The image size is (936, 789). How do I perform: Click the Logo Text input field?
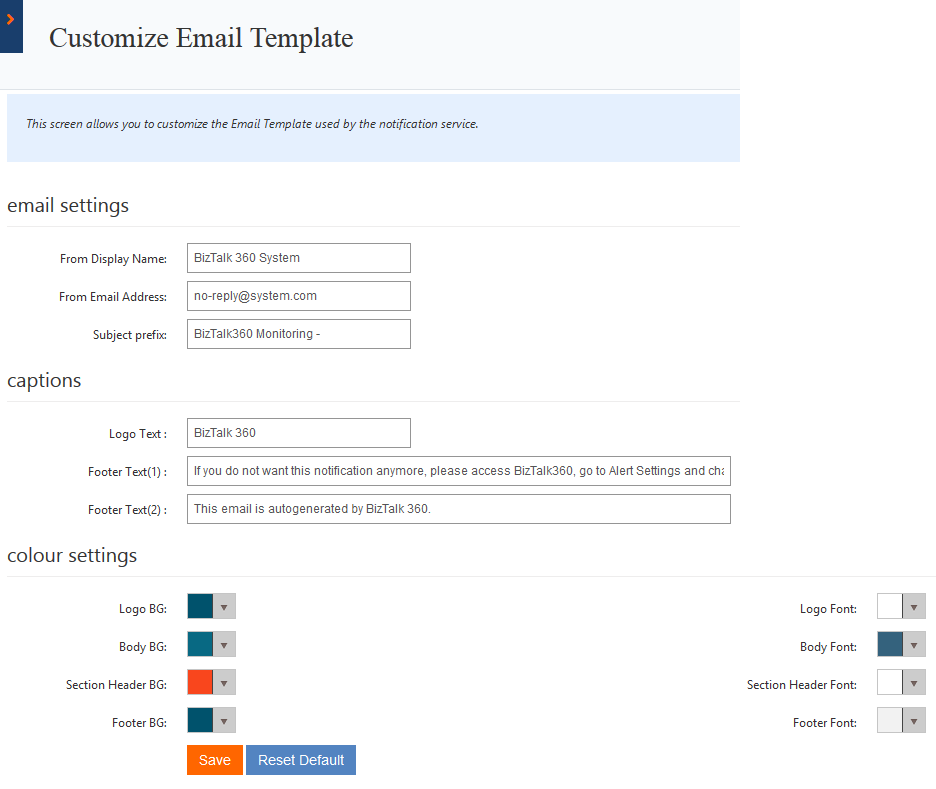(298, 433)
